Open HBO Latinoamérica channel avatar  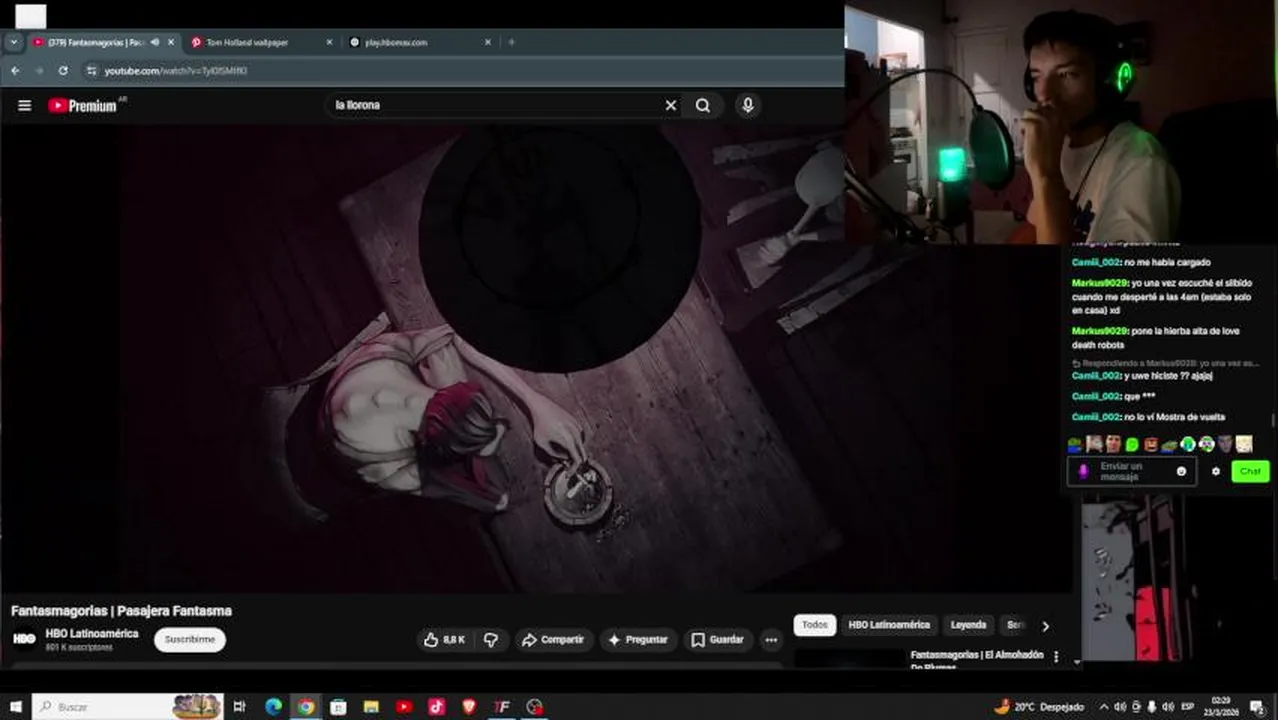[25, 639]
